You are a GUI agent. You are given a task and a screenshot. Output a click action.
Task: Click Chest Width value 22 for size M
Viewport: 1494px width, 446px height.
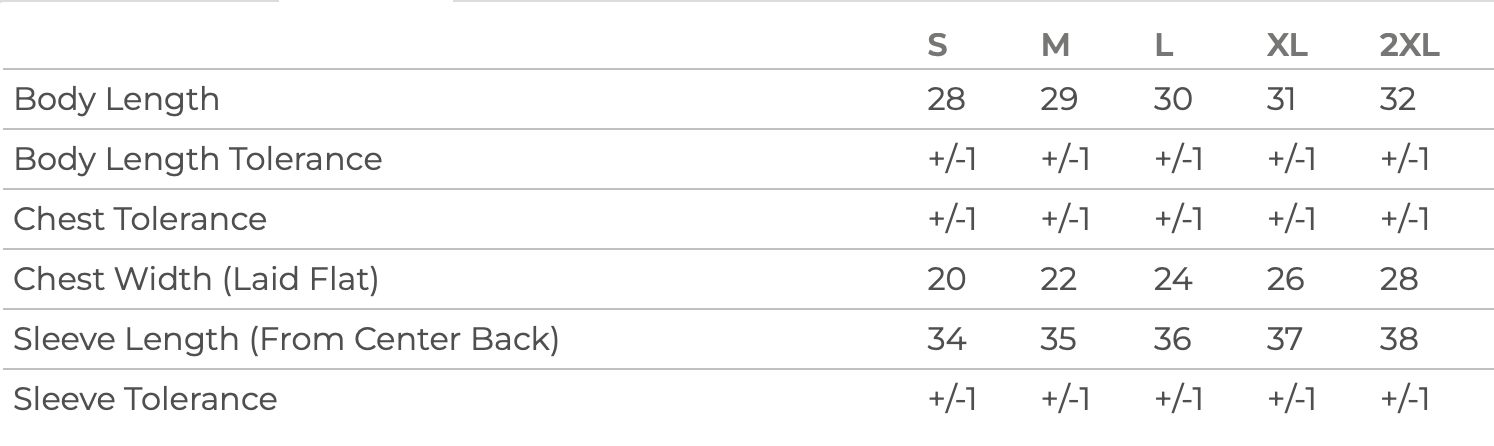1059,279
